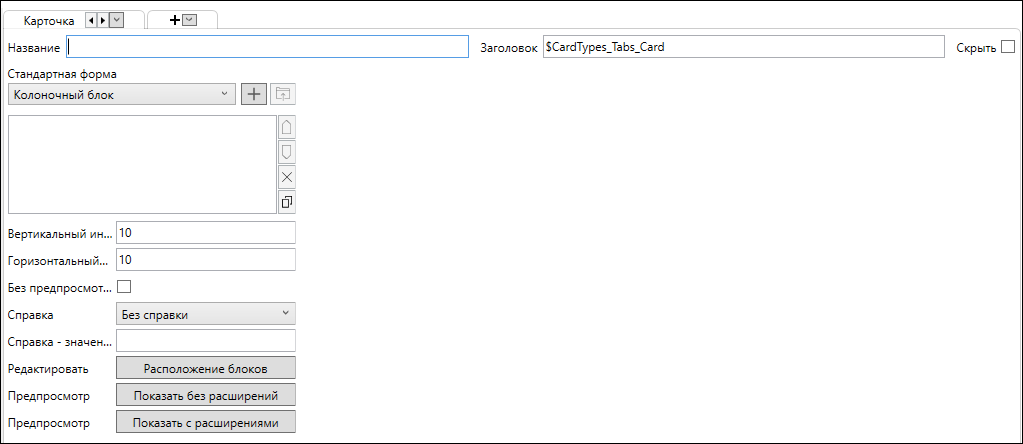Click the Расположение блоков button

pyautogui.click(x=206, y=368)
